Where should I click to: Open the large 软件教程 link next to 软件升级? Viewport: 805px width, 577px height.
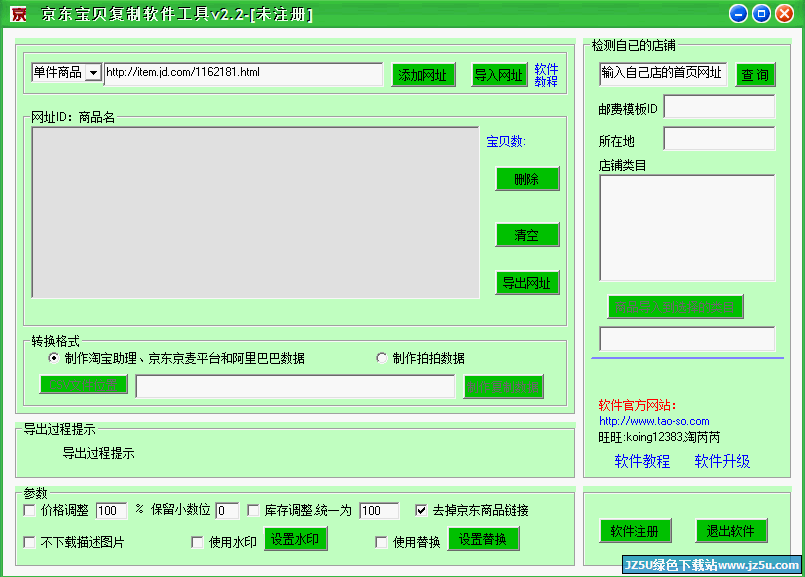642,461
